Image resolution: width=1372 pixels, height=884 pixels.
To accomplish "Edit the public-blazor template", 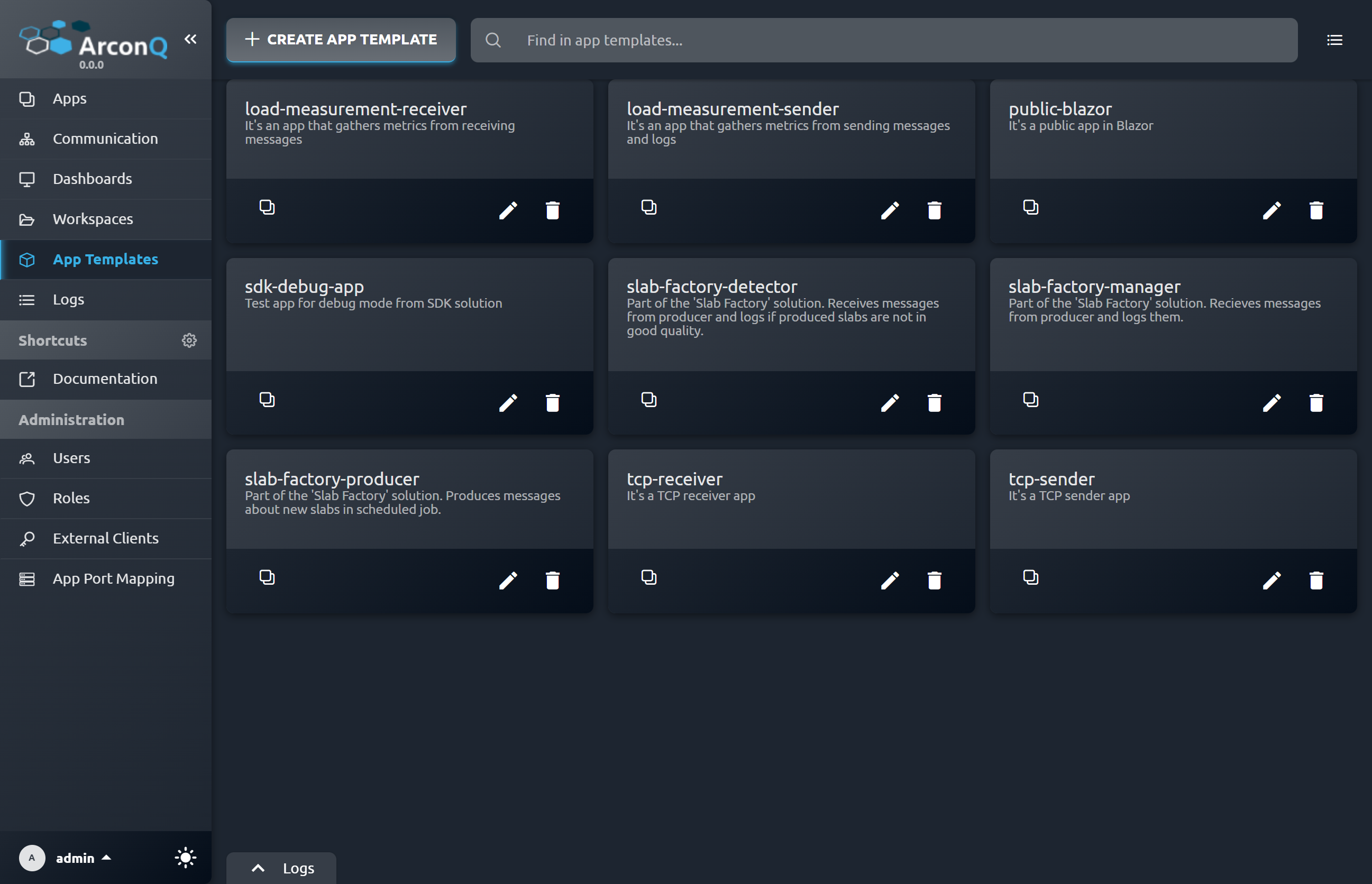I will (1272, 210).
